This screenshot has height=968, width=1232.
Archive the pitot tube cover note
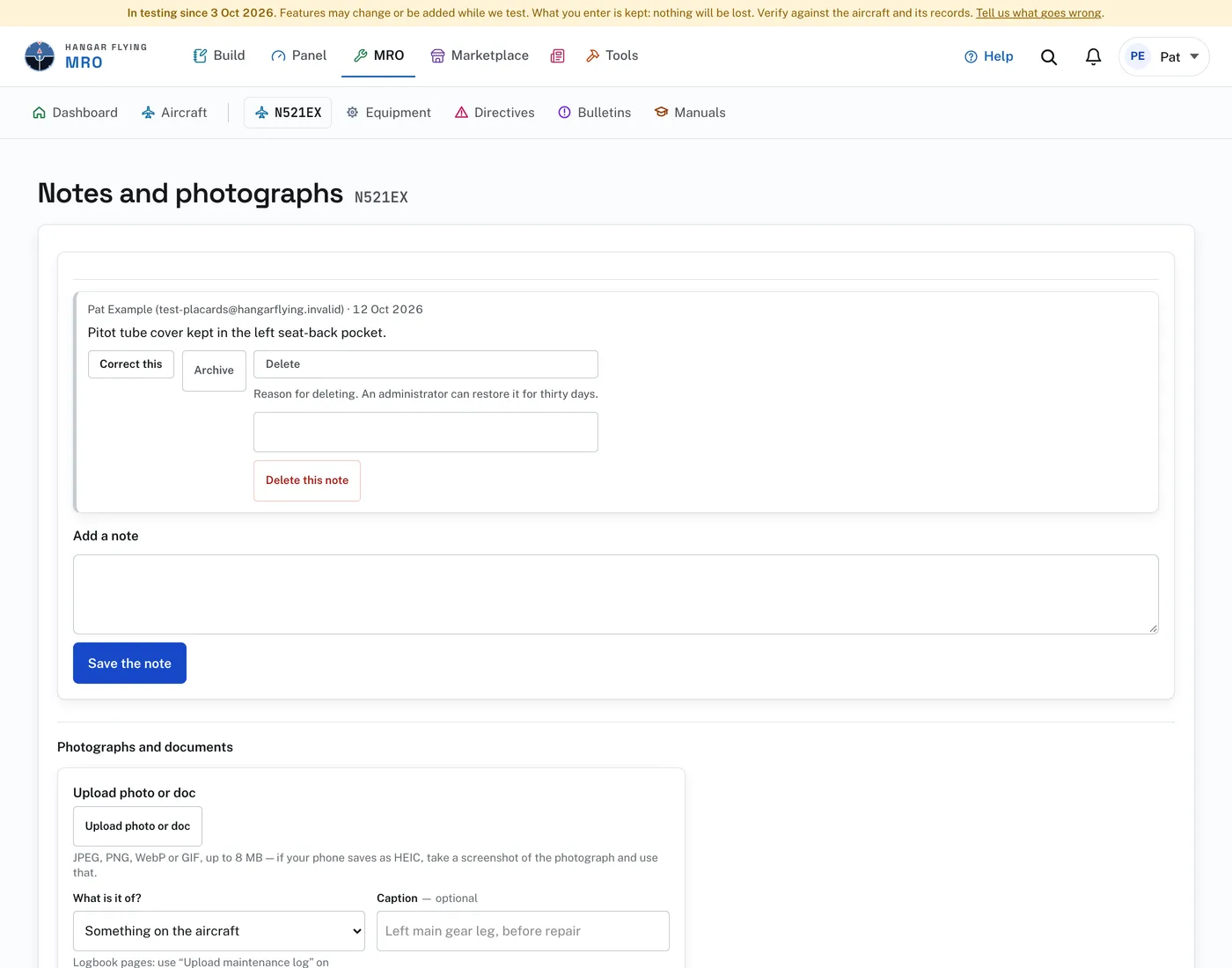214,370
